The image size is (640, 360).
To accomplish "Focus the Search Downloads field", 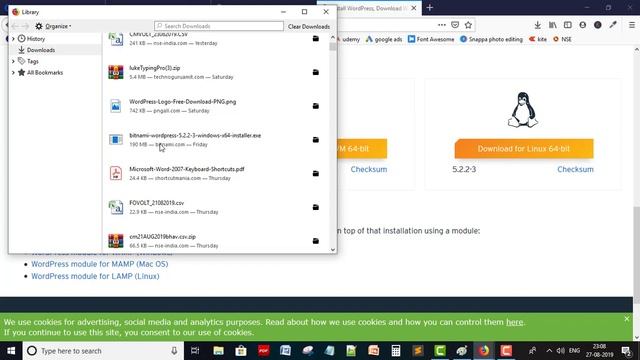I will click(219, 26).
